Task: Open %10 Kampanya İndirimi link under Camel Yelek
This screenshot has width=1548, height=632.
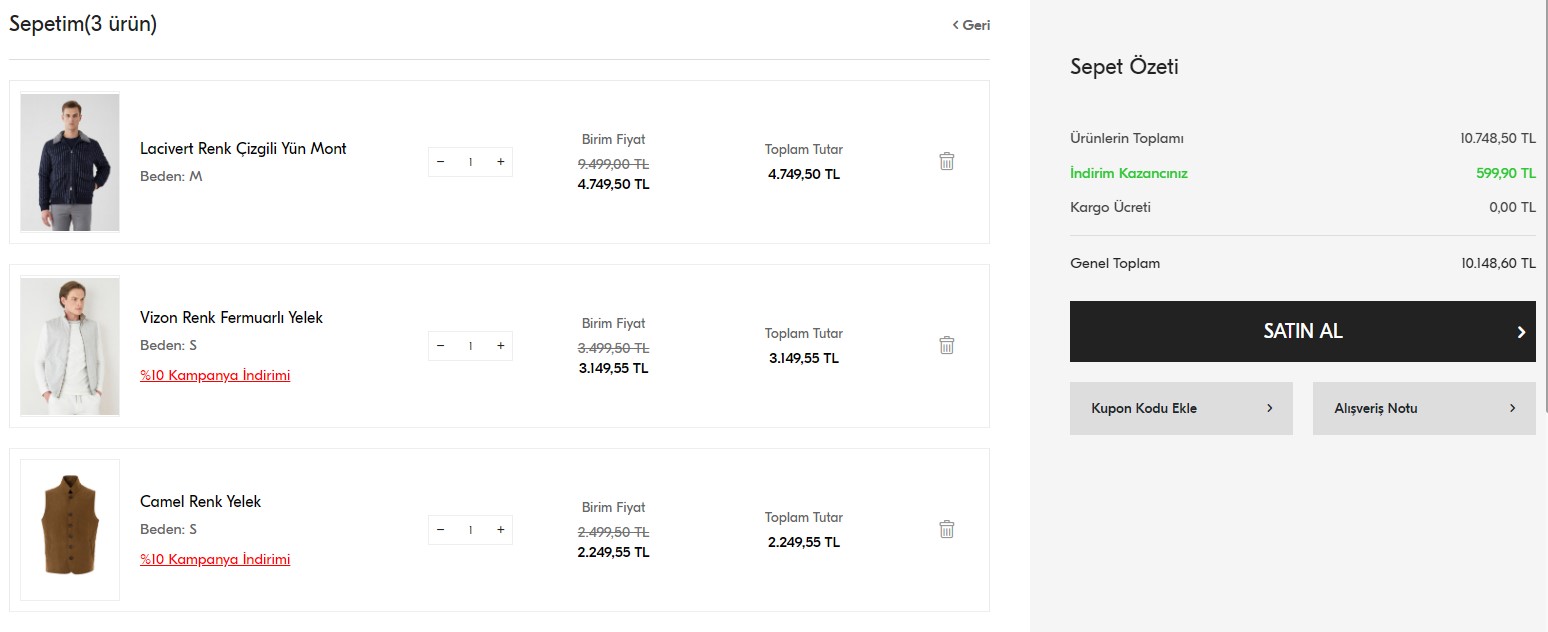Action: pyautogui.click(x=215, y=559)
